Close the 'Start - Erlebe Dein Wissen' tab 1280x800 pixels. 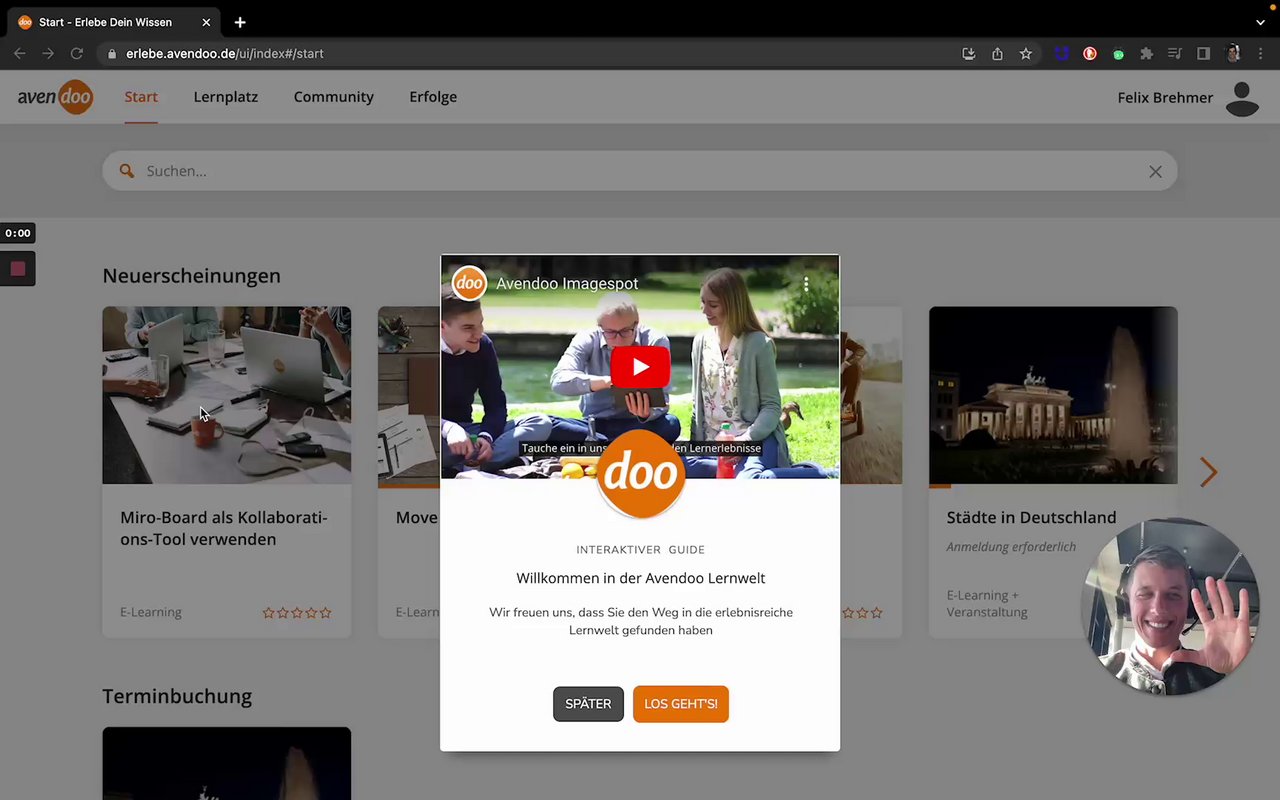tap(206, 22)
